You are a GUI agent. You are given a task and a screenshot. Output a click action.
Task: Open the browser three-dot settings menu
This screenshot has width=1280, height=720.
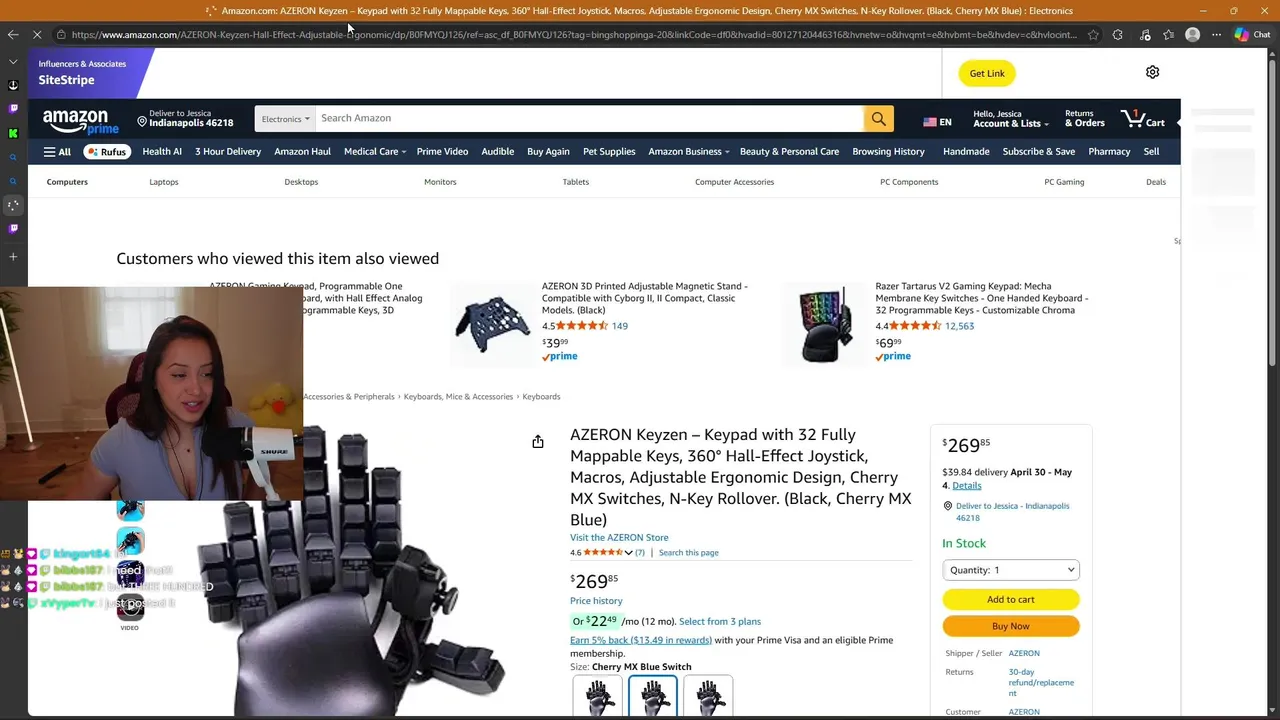tap(1215, 34)
